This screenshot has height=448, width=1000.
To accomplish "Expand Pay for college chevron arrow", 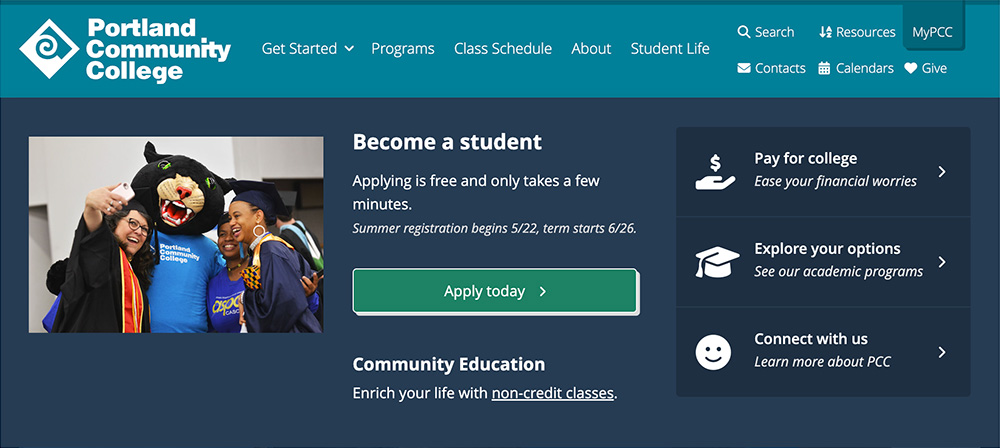I will (942, 172).
